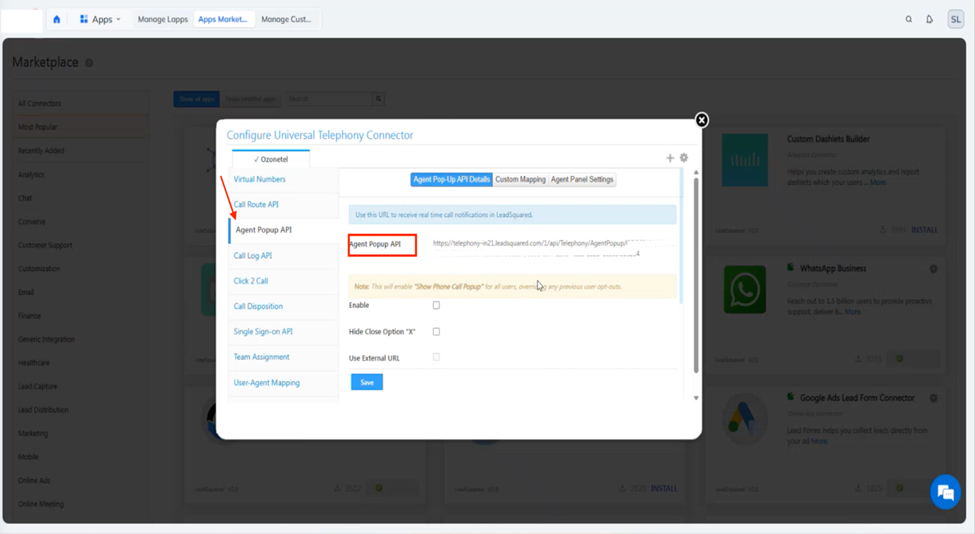Image resolution: width=975 pixels, height=534 pixels.
Task: Open Virtual Numbers section
Action: pos(259,179)
